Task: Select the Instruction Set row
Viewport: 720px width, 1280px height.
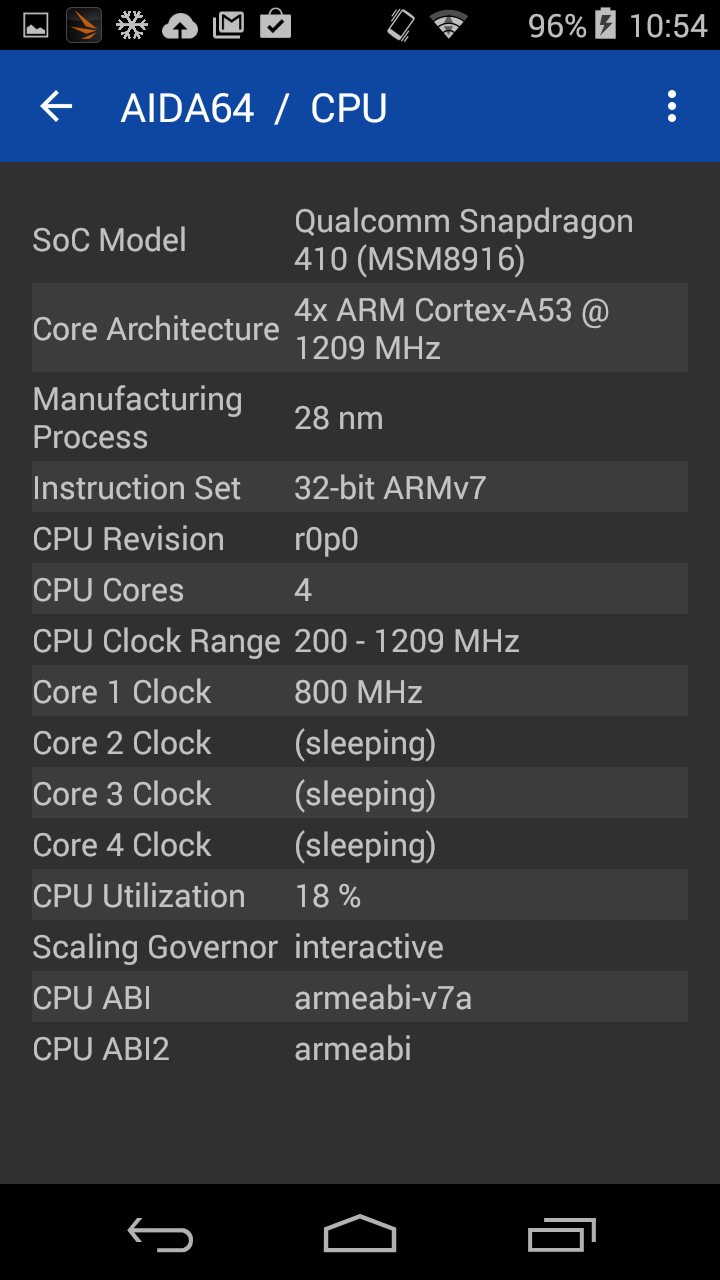Action: coord(360,488)
